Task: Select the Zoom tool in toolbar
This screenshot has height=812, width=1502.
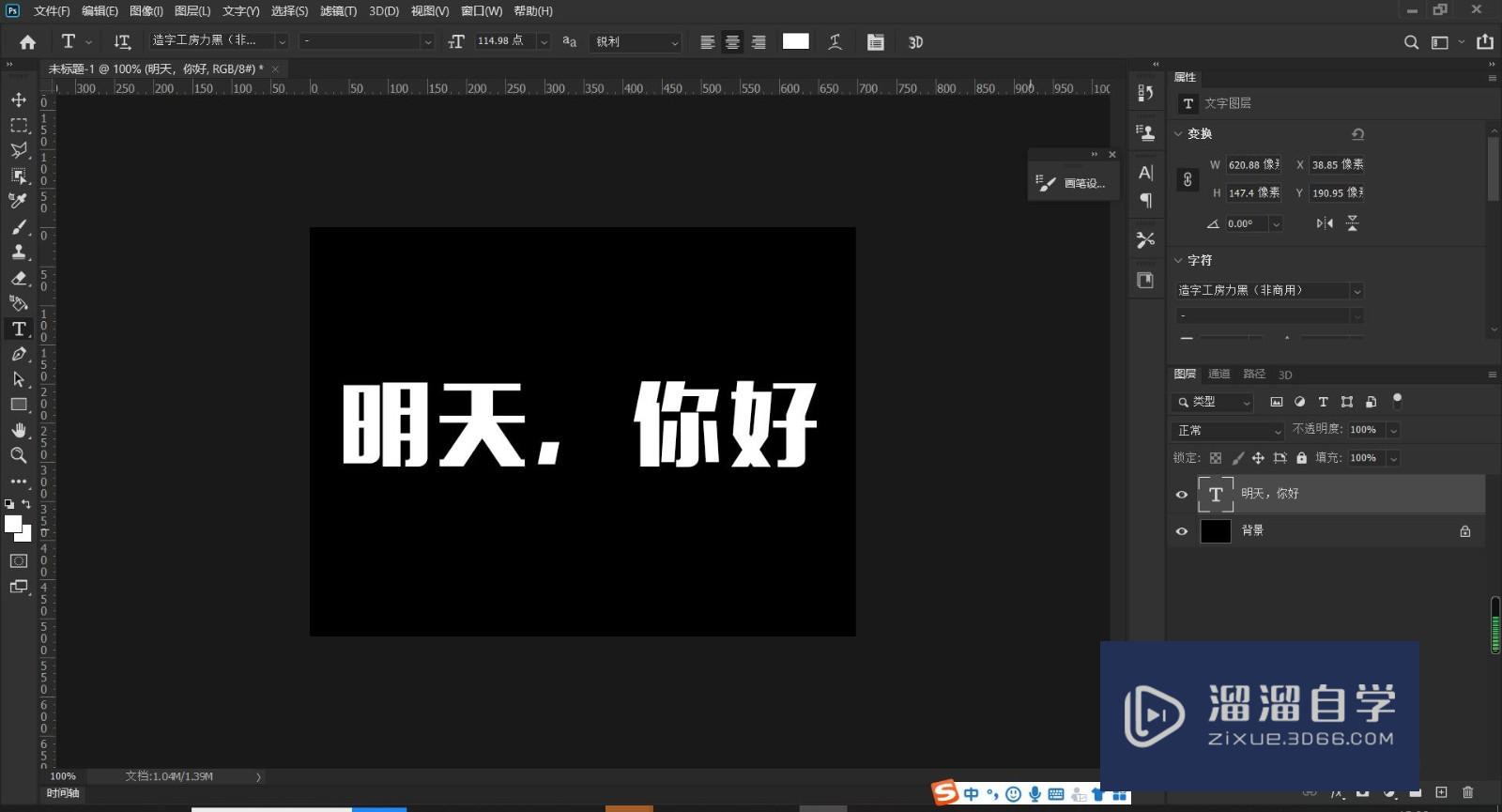Action: pos(19,455)
